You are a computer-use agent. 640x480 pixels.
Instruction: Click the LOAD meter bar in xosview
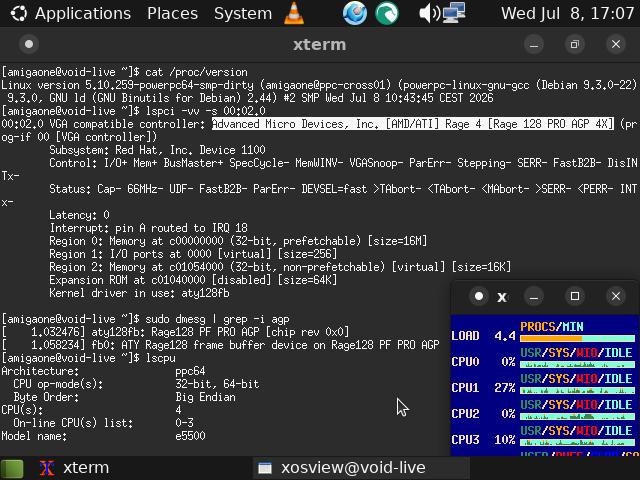click(x=577, y=338)
